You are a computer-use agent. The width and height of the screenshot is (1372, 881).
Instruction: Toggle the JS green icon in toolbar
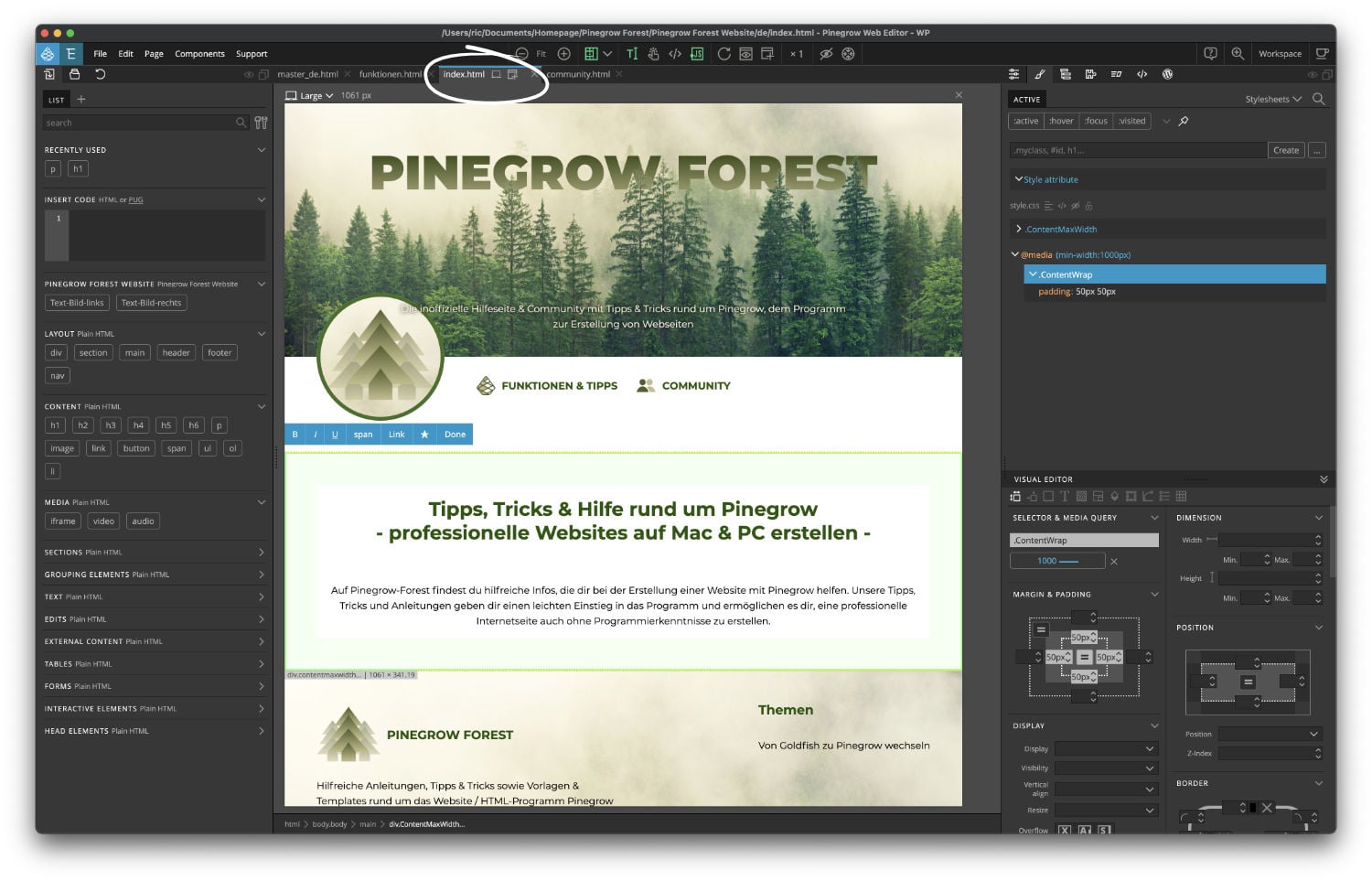coord(697,54)
